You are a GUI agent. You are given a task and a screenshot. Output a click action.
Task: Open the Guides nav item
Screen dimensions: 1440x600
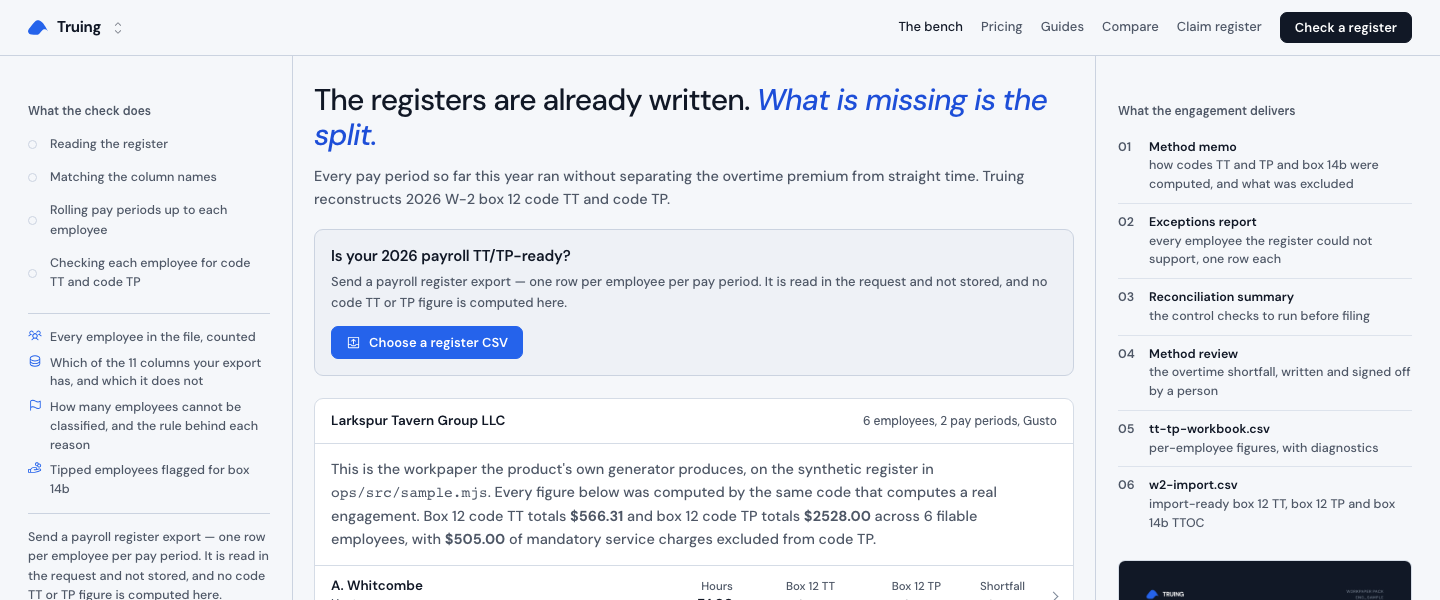pos(1062,27)
